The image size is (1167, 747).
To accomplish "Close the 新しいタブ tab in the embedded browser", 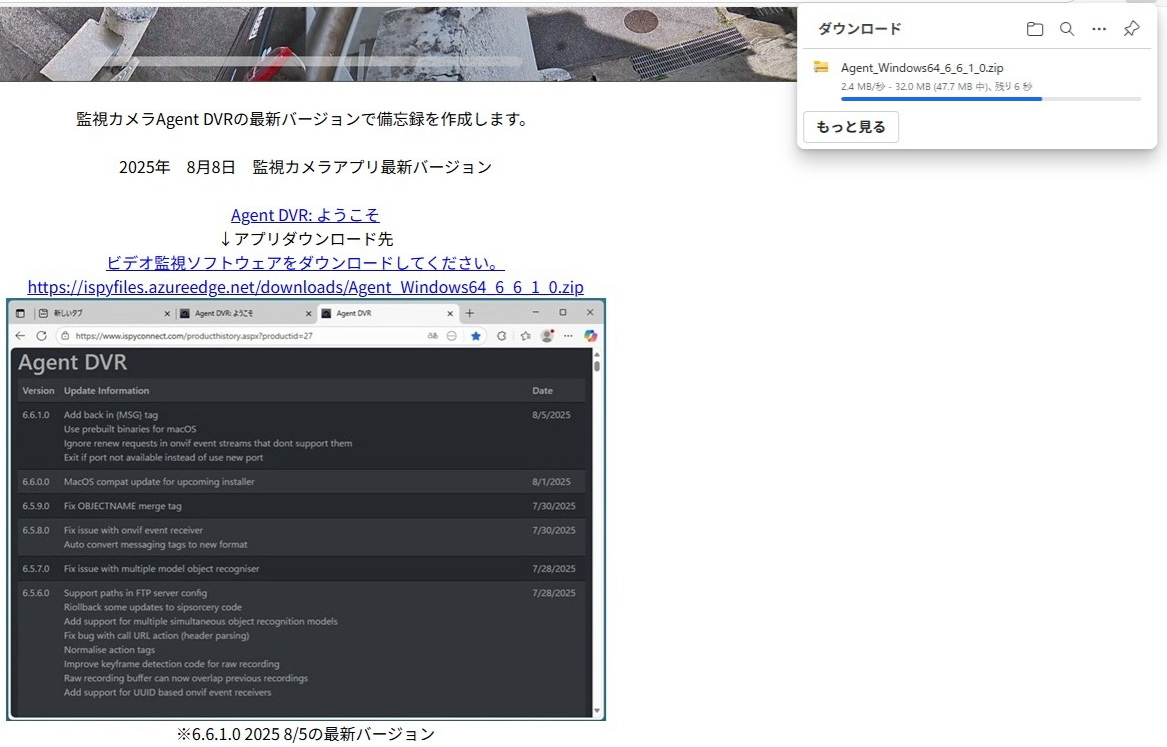I will coord(167,313).
